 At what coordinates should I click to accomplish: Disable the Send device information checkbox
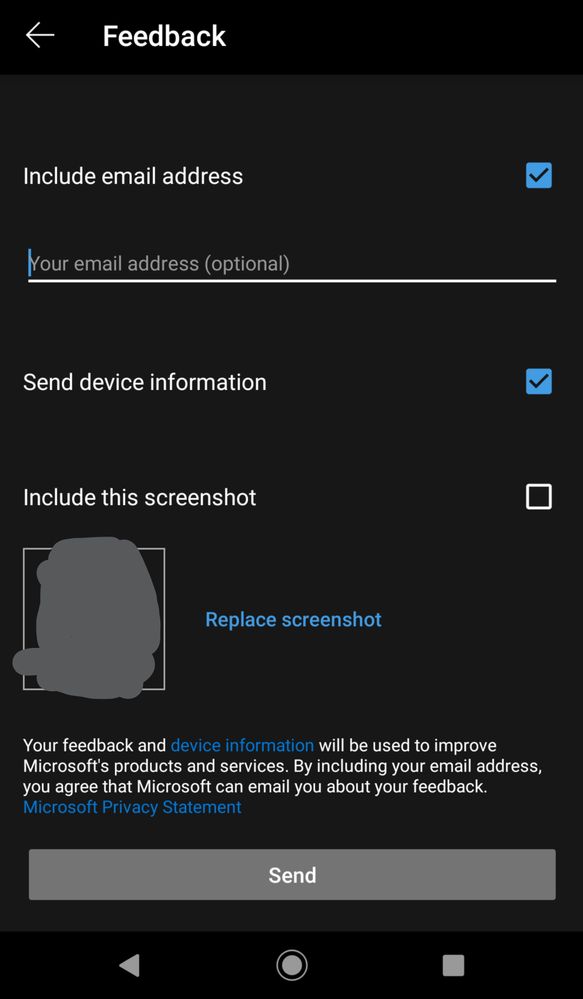pyautogui.click(x=538, y=382)
